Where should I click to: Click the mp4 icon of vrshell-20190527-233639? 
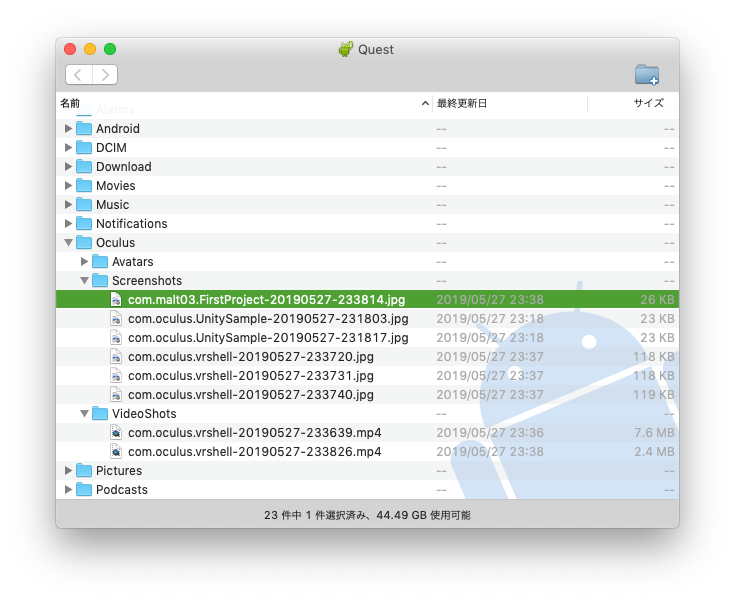[116, 432]
